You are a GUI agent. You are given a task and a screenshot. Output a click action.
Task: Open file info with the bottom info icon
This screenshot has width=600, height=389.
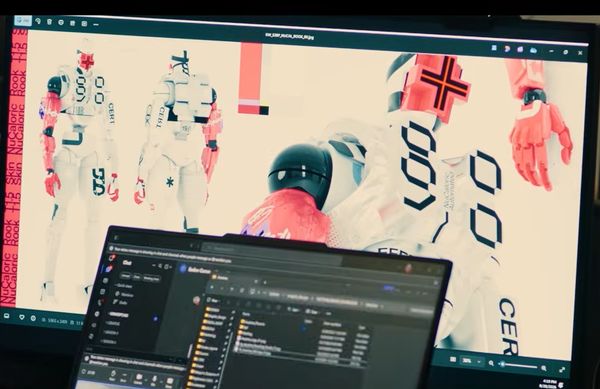(x=33, y=318)
